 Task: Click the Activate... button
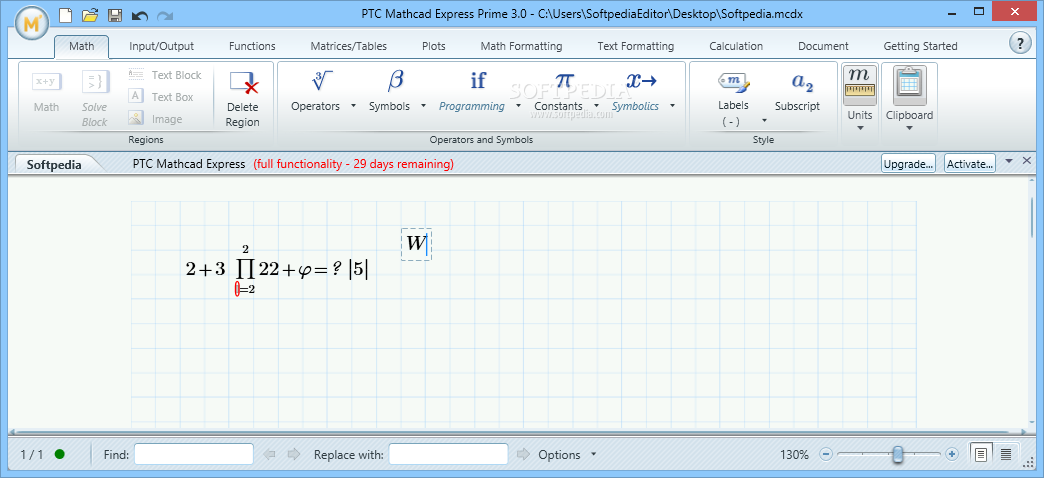pos(969,163)
